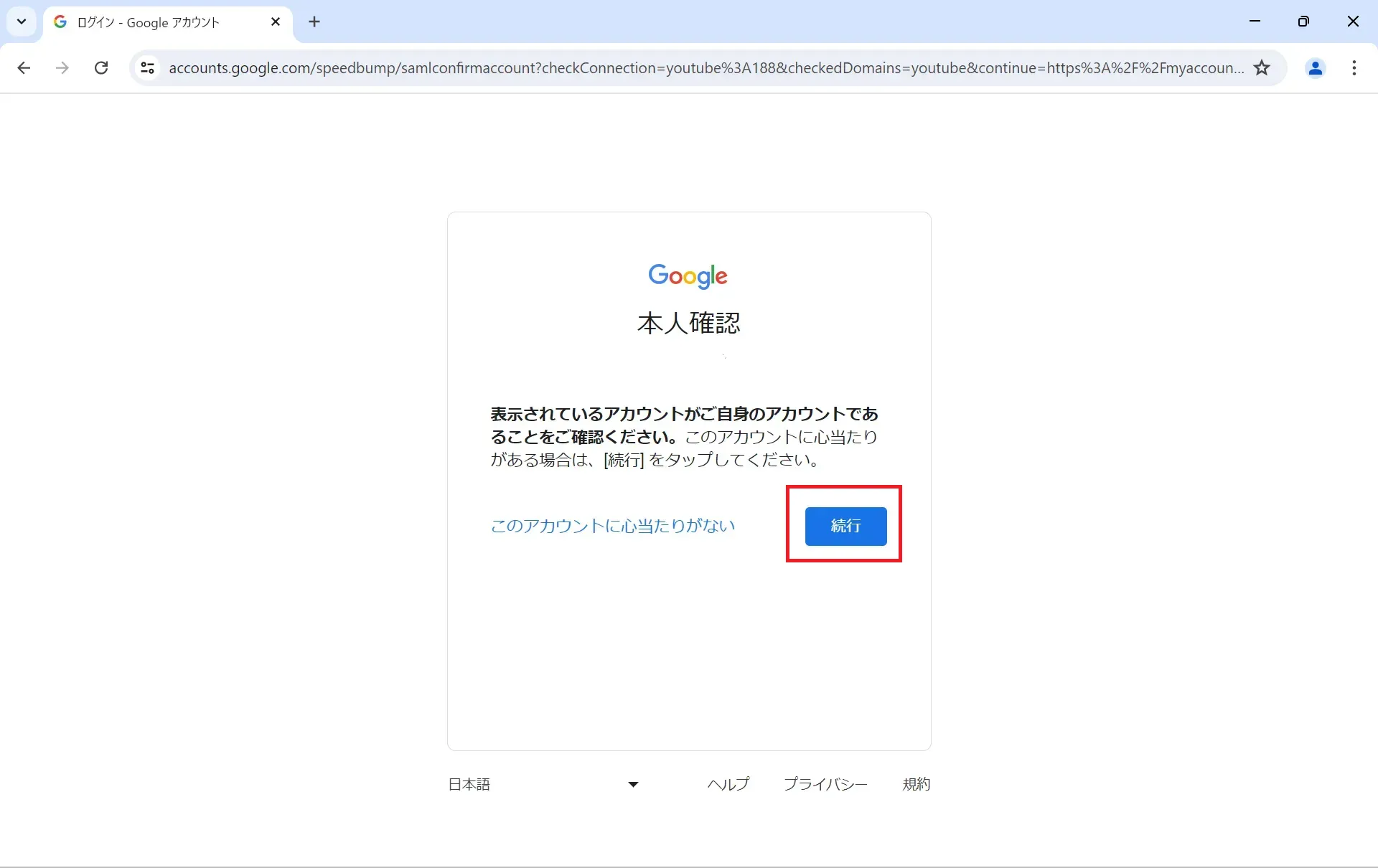Open the 規約 footer link

[917, 784]
